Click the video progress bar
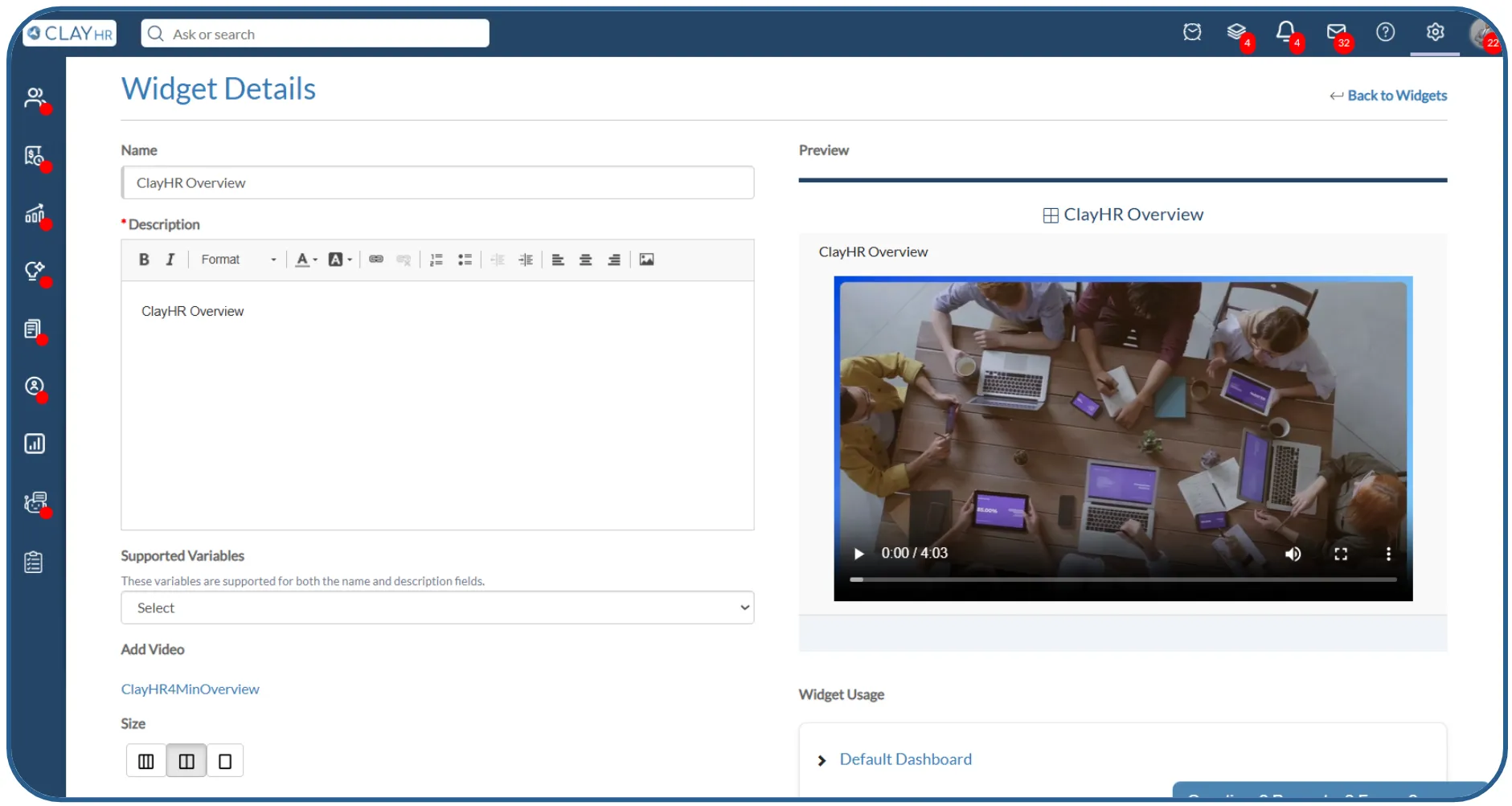This screenshot has width=1512, height=806. (1123, 579)
